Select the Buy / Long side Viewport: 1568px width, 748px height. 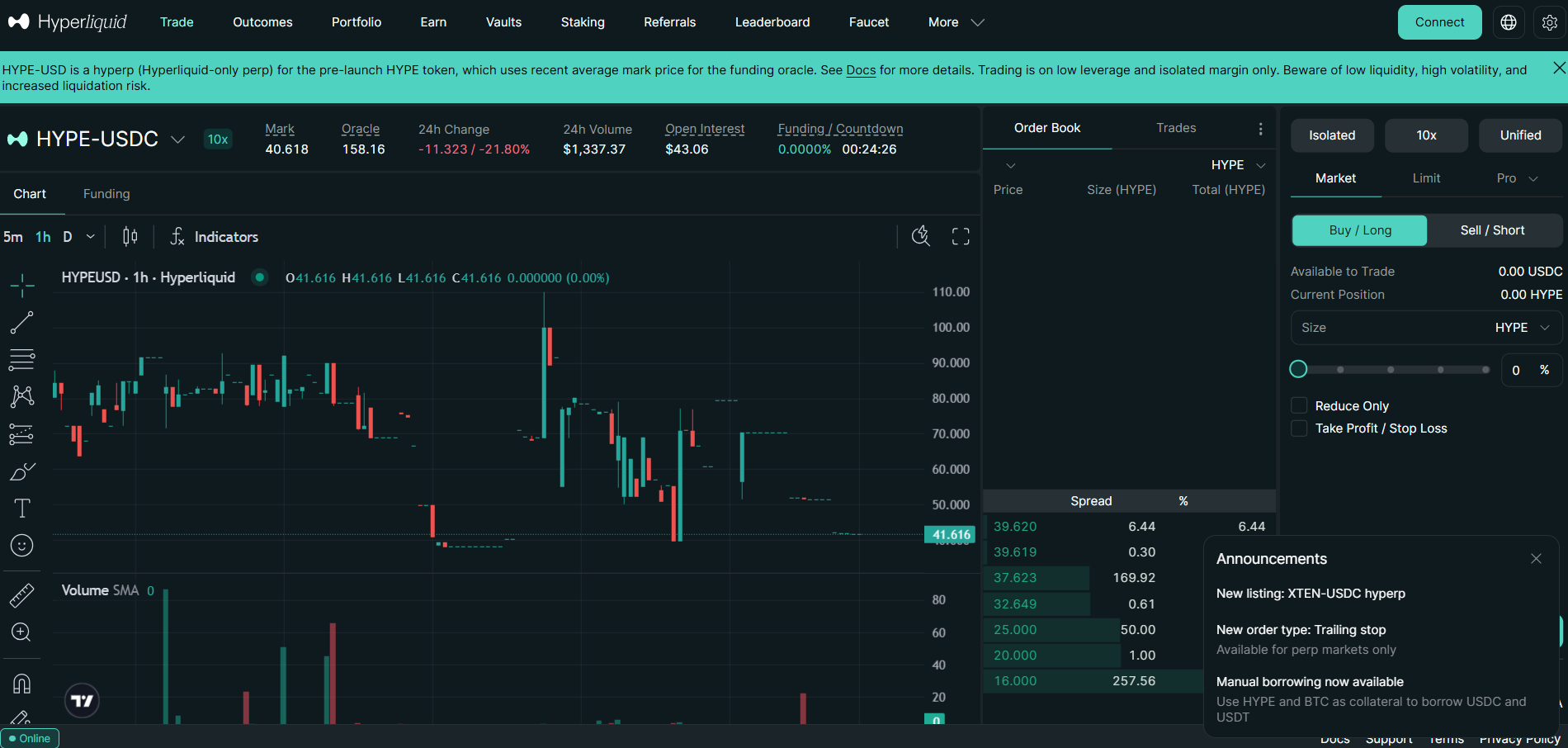click(1359, 230)
